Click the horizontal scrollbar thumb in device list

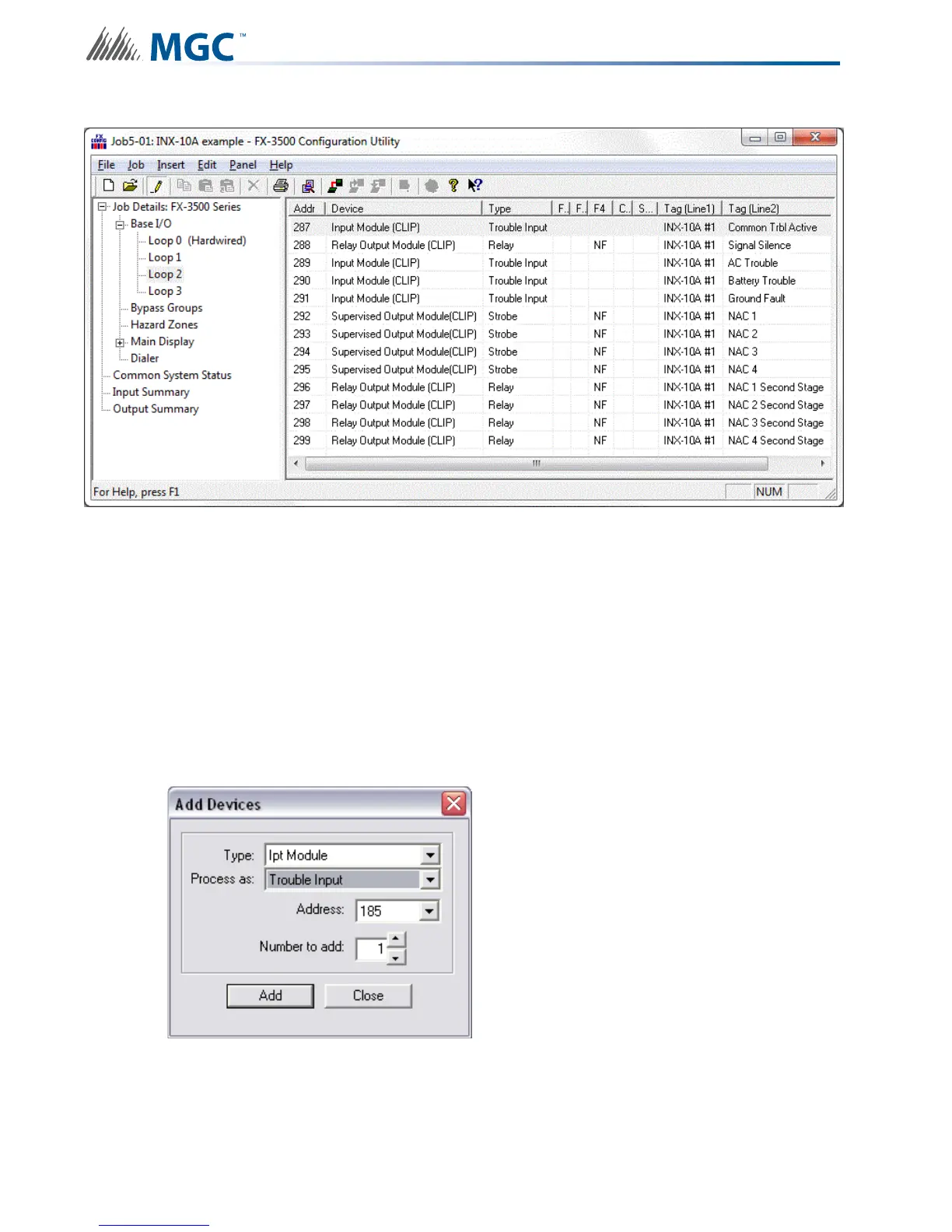(x=536, y=464)
